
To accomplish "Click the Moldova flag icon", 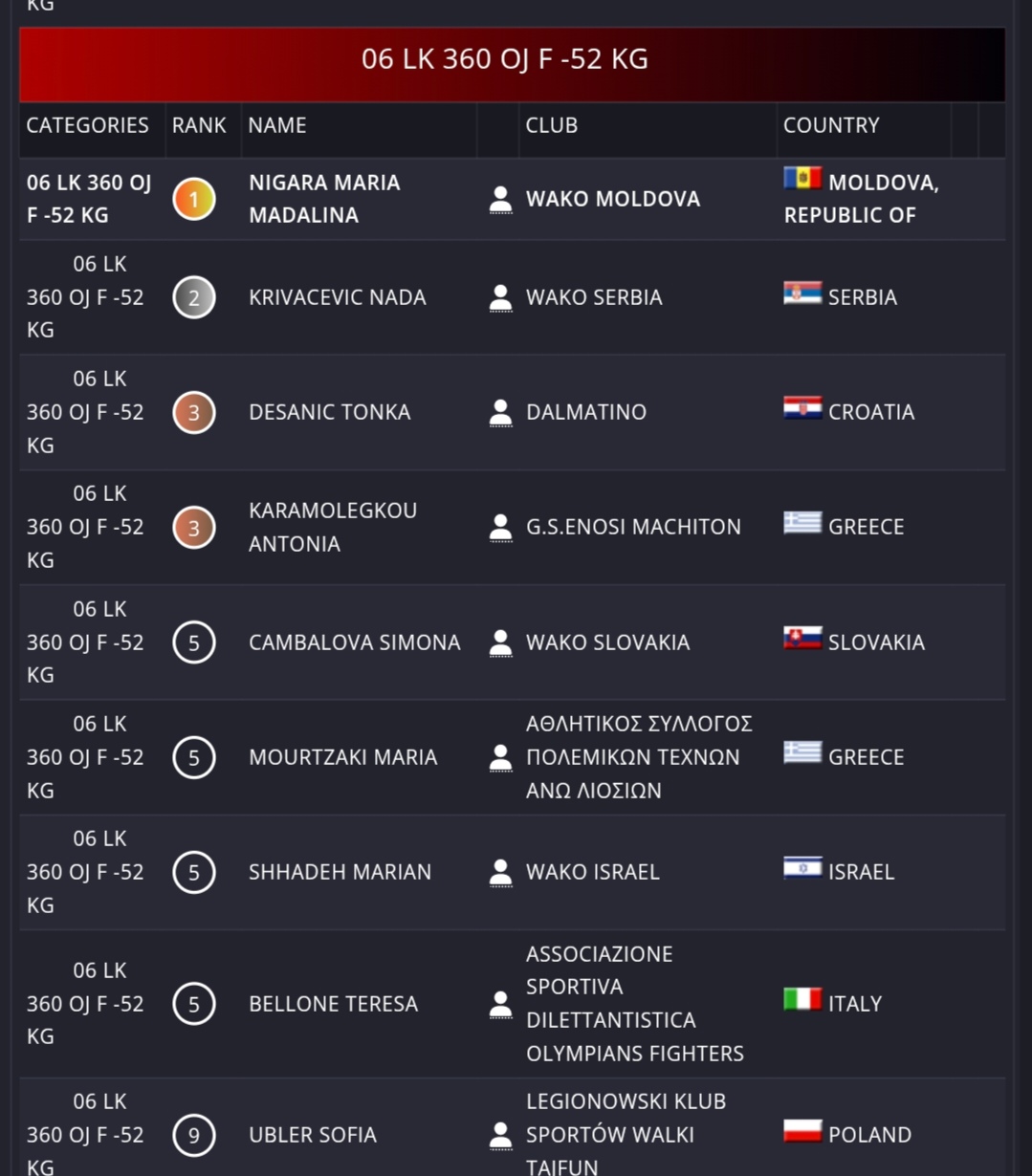I will (802, 179).
